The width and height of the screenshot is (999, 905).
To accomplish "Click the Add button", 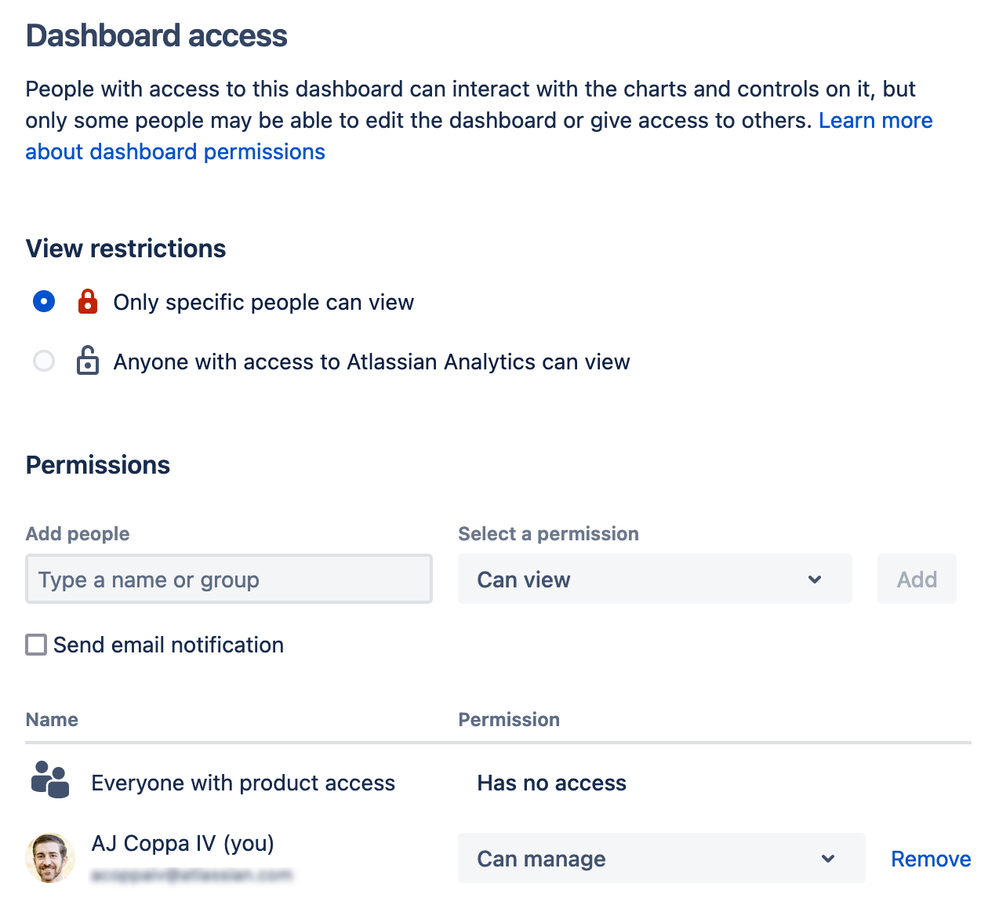I will tap(916, 580).
